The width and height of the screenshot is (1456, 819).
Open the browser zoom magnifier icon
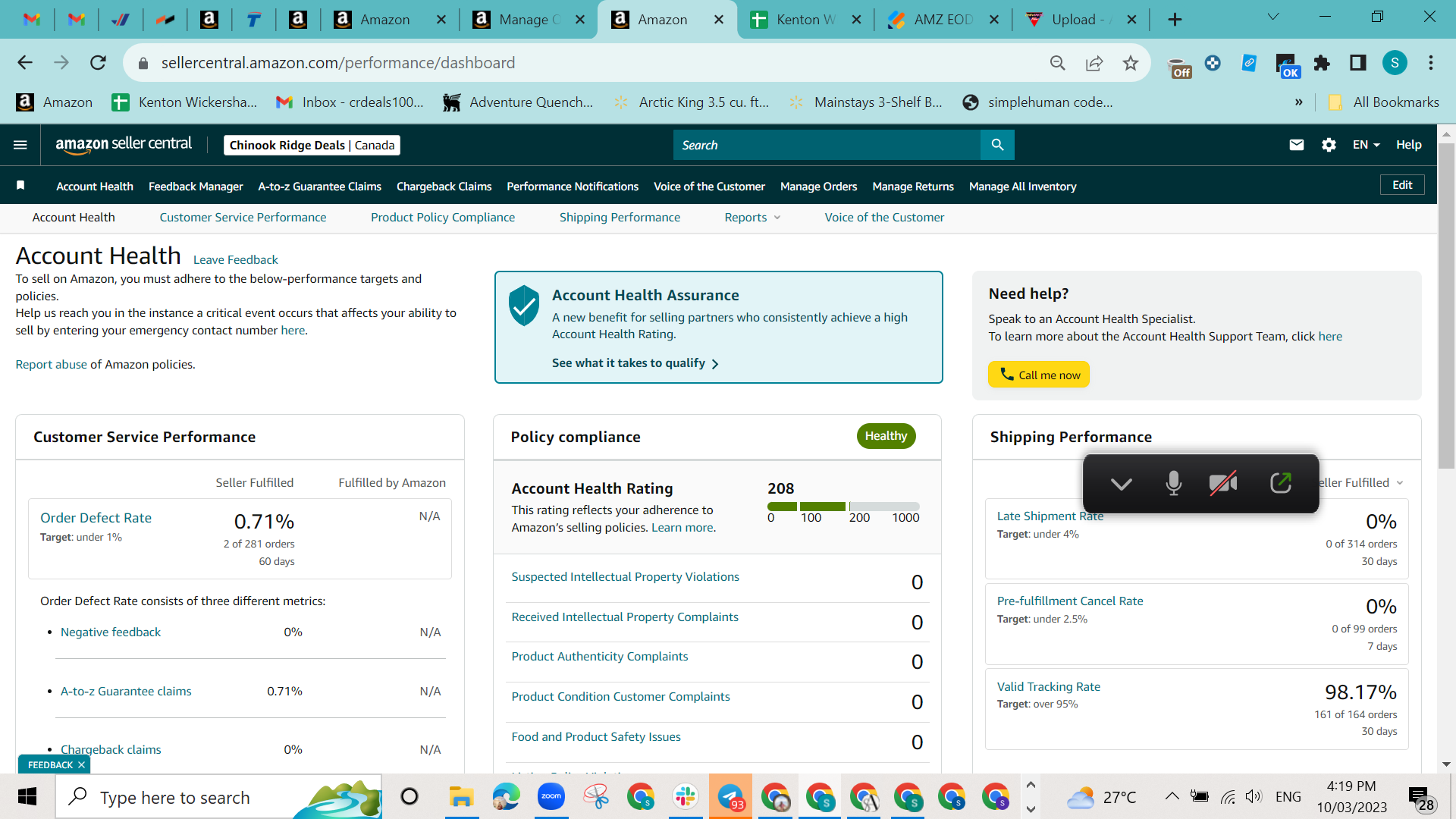click(x=1058, y=63)
